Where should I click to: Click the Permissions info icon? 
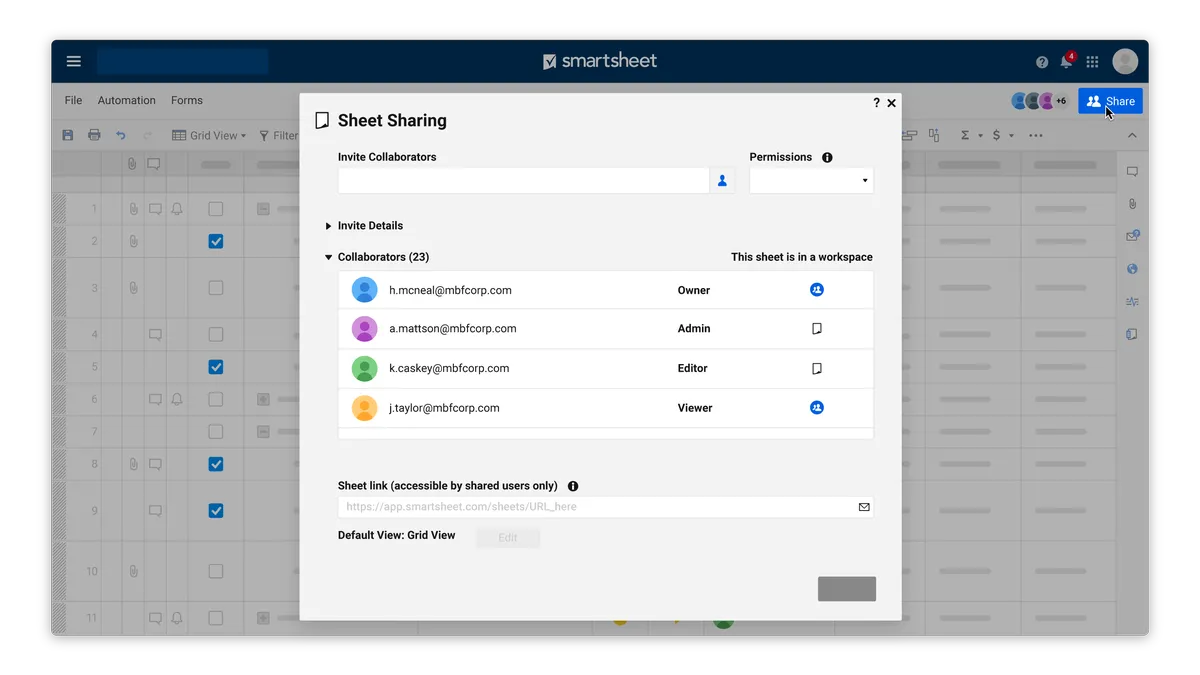[827, 157]
